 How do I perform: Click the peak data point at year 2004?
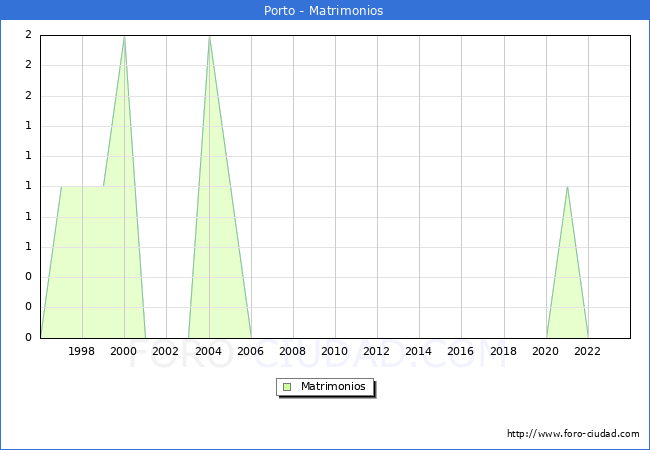(209, 37)
